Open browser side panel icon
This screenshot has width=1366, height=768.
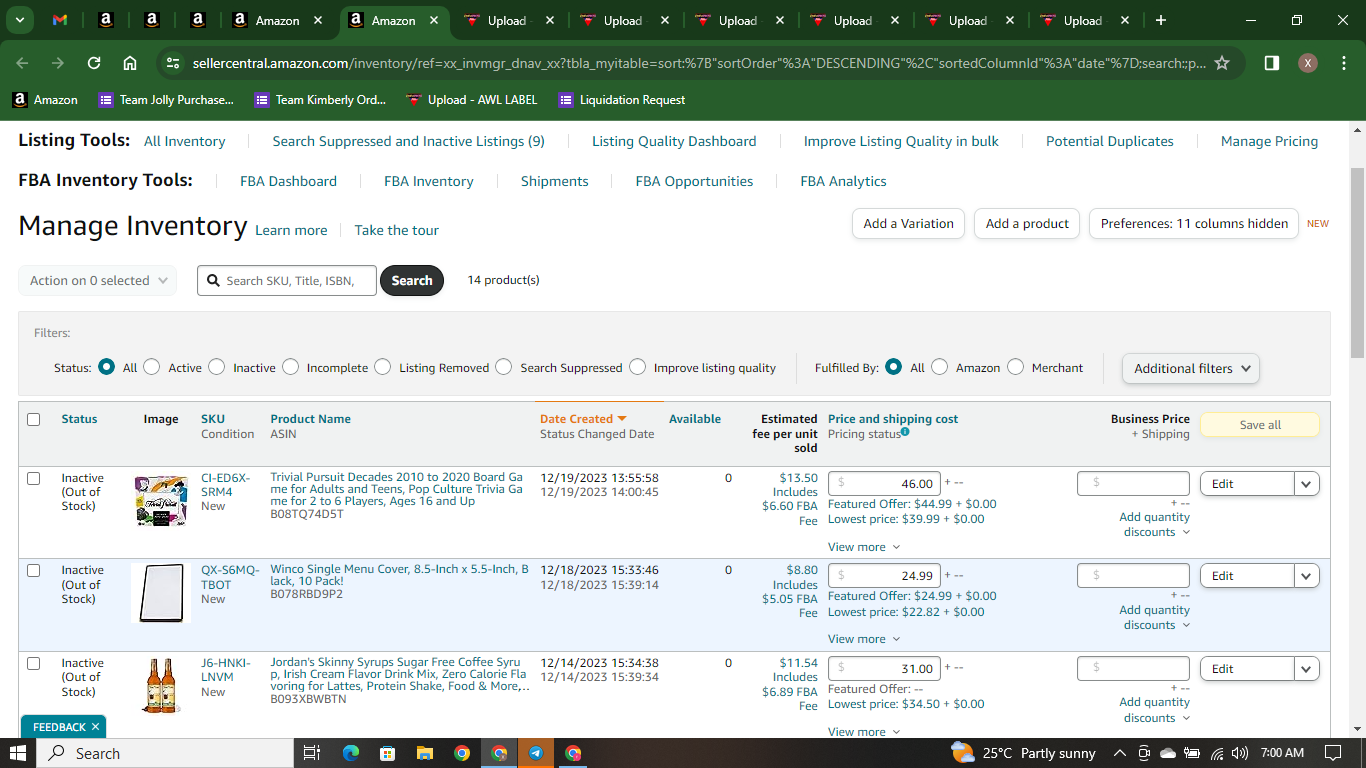click(1271, 63)
